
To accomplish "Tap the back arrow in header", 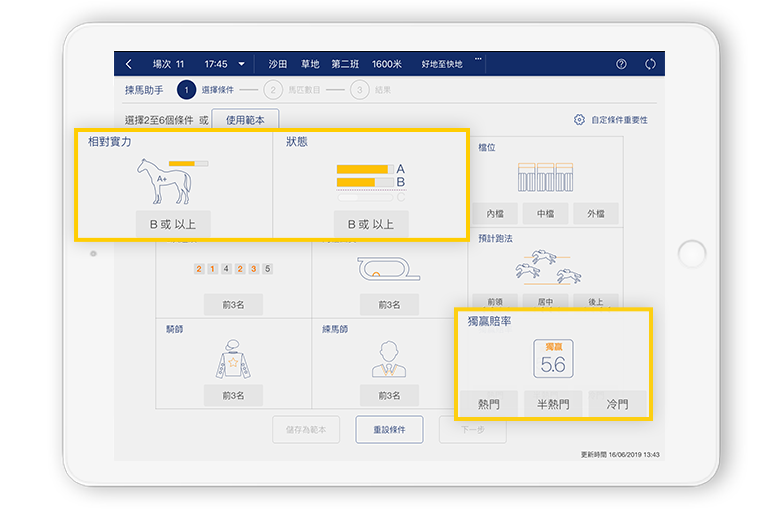I will click(x=129, y=64).
